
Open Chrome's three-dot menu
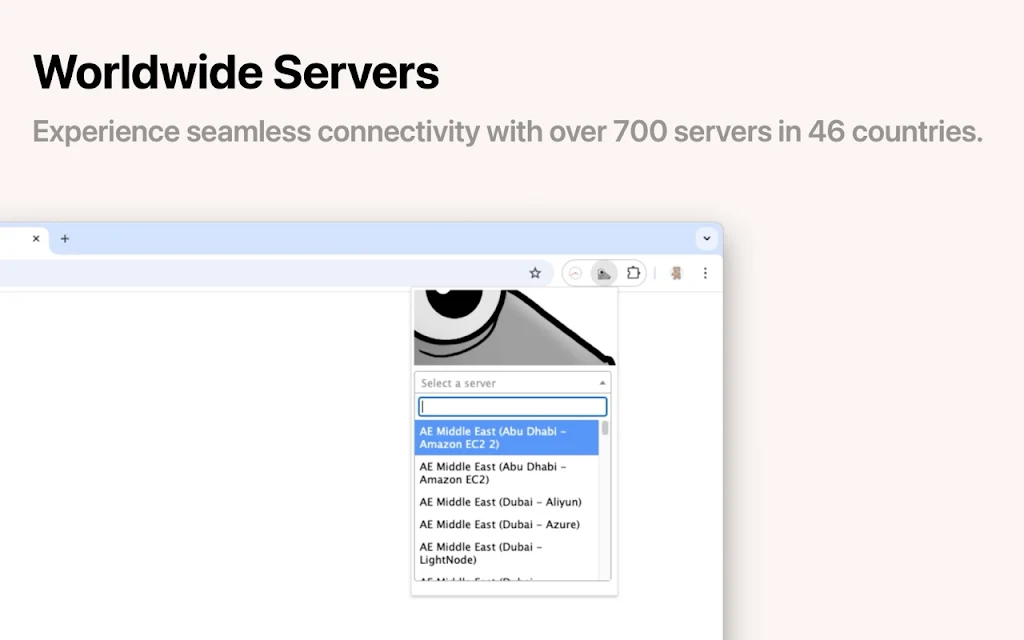(x=705, y=273)
